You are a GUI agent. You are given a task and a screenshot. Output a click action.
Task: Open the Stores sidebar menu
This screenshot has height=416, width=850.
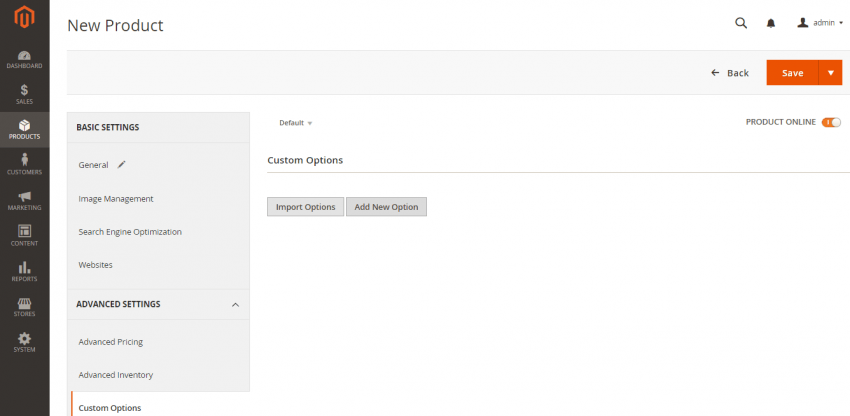point(24,307)
